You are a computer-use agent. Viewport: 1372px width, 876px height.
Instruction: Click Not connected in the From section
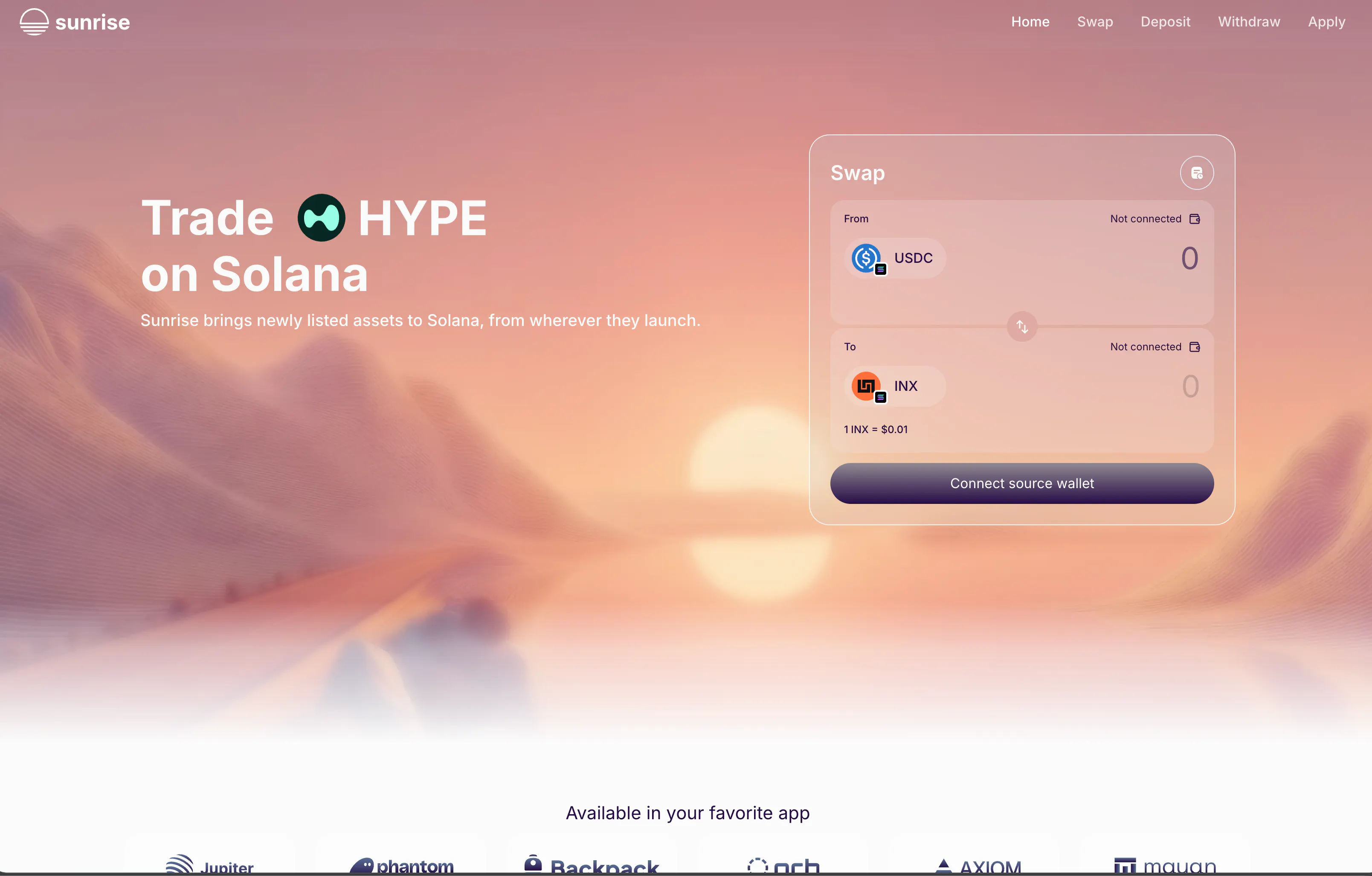pos(1146,219)
